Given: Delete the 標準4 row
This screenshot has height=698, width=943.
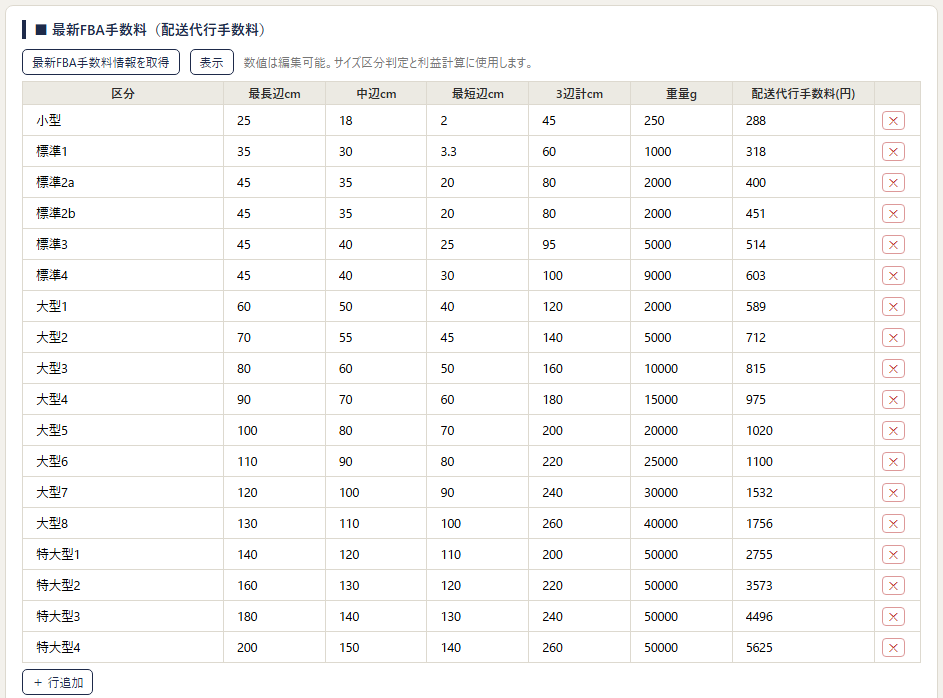Looking at the screenshot, I should 893,275.
